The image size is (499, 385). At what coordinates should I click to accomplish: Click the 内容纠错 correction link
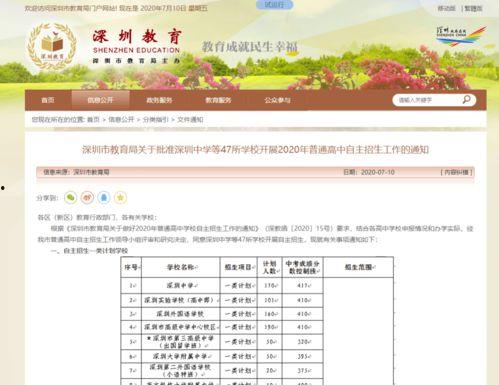point(457,172)
